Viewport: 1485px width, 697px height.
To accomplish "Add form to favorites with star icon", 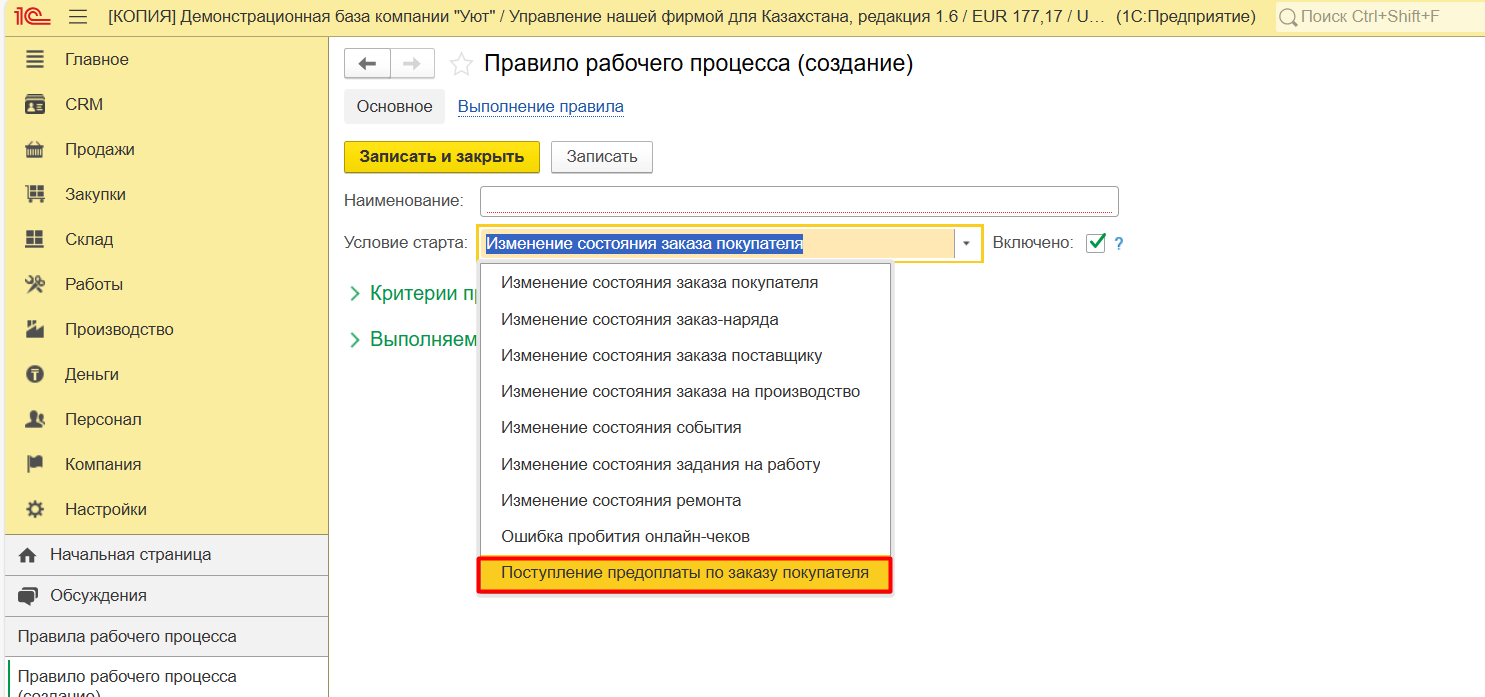I will point(460,64).
